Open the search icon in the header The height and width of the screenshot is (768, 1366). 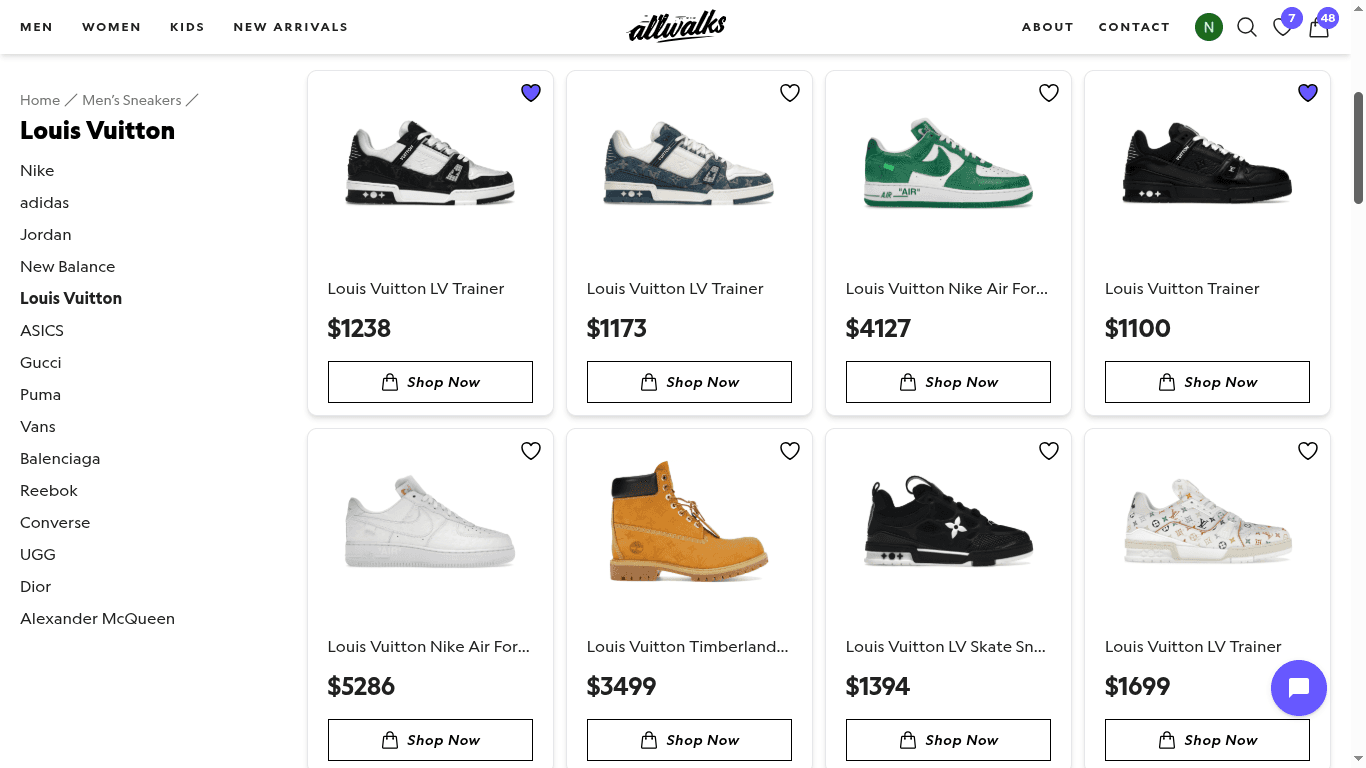click(x=1246, y=27)
